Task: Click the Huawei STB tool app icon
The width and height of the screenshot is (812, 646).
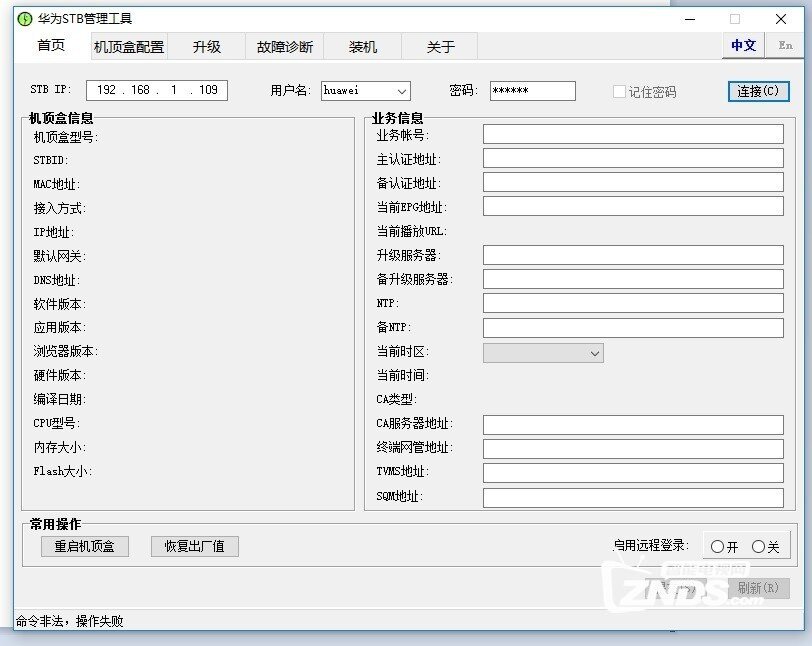Action: point(24,19)
